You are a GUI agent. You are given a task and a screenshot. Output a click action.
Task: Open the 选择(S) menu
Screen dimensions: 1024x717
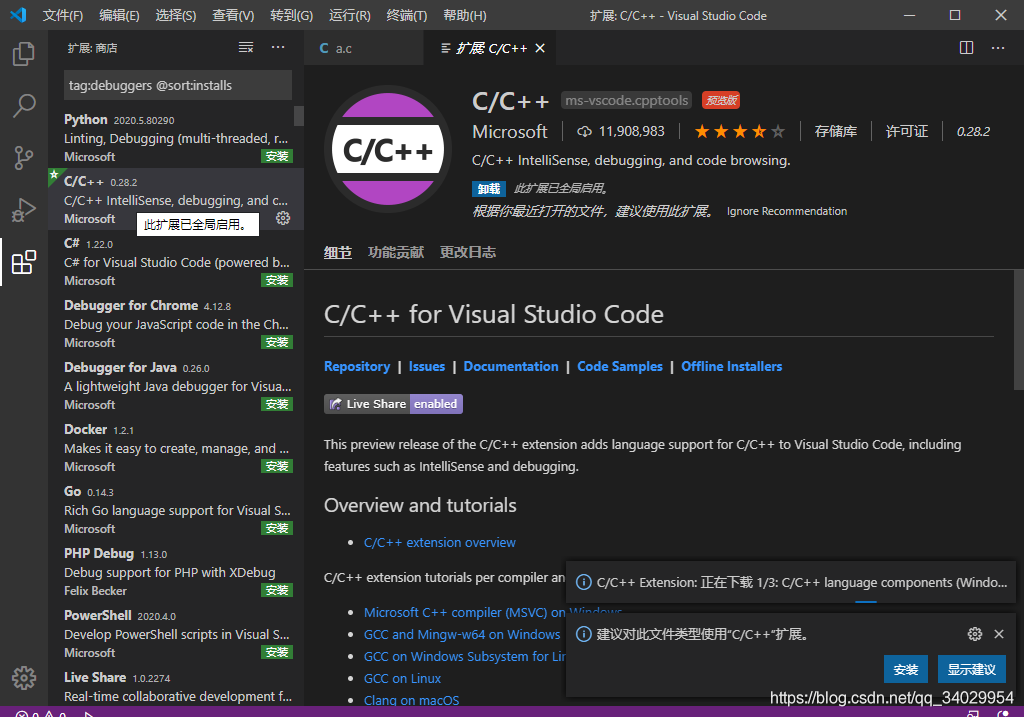[x=176, y=16]
